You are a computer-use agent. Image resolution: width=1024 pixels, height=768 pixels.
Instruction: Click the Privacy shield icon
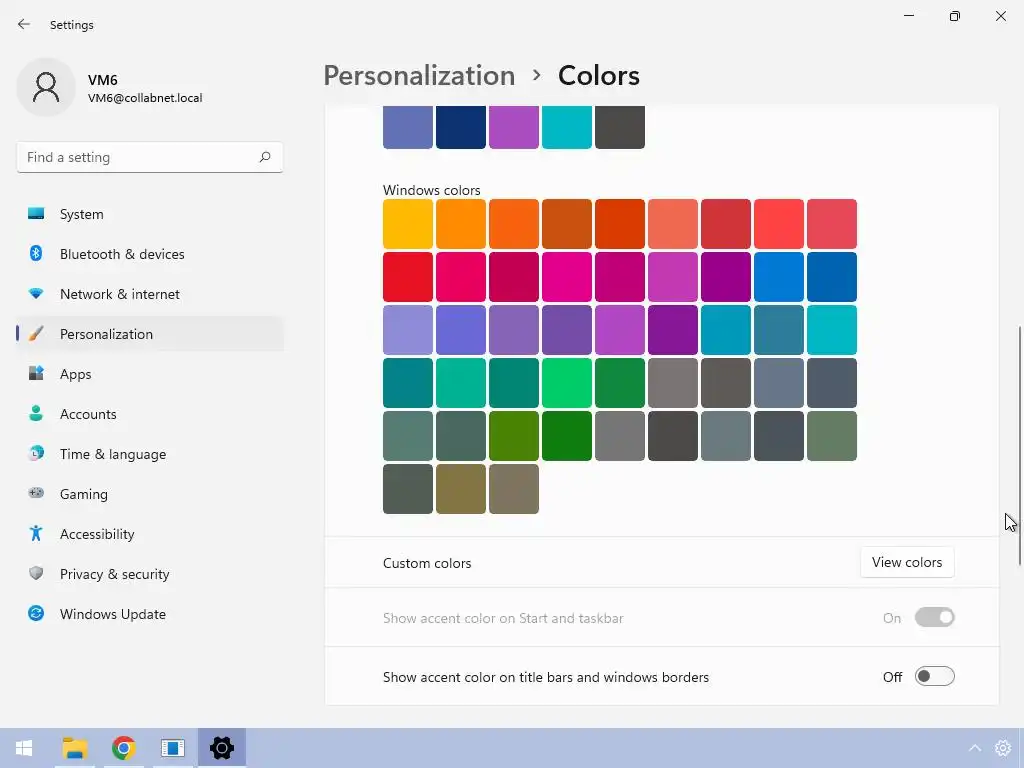point(36,573)
